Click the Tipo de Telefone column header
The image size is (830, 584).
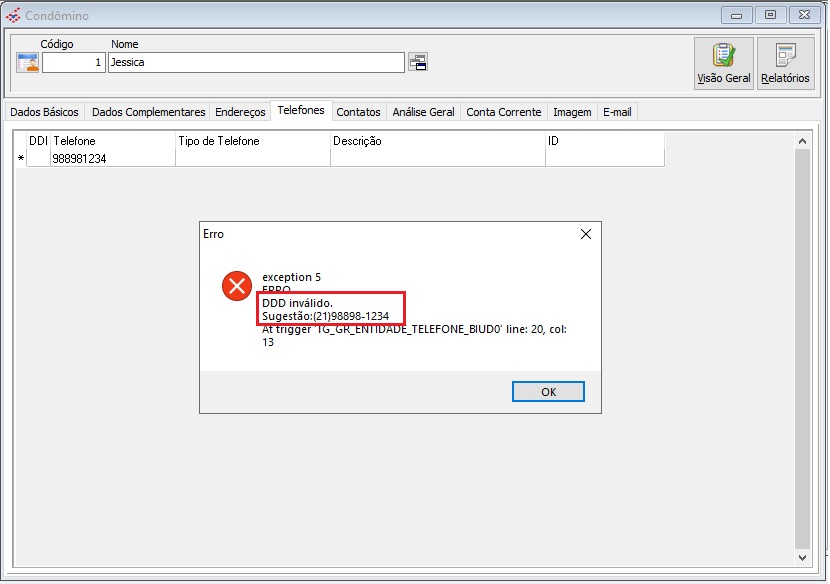point(252,141)
